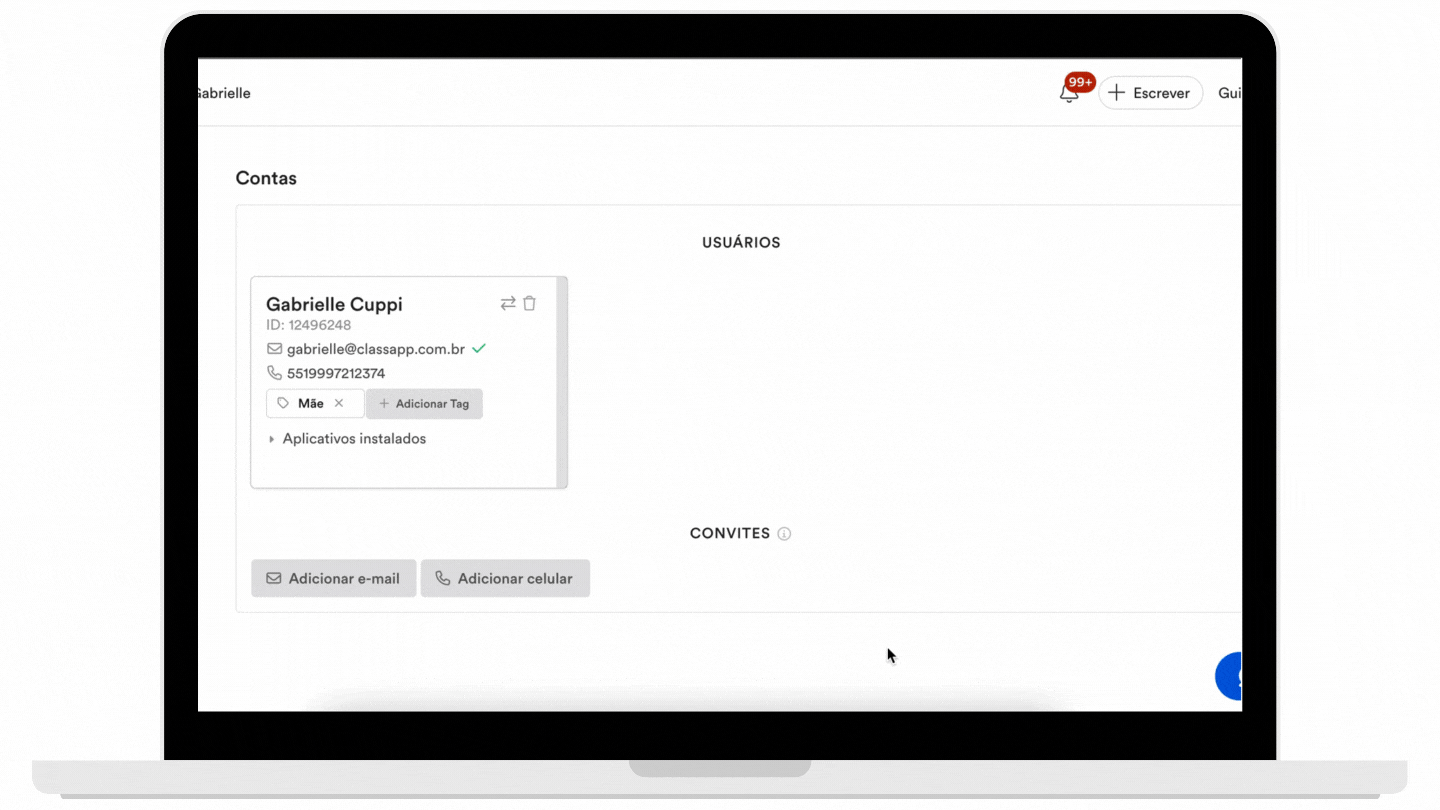Screen dimensions: 1440x810
Task: Click the tag icon in Mãe label
Action: [x=284, y=403]
